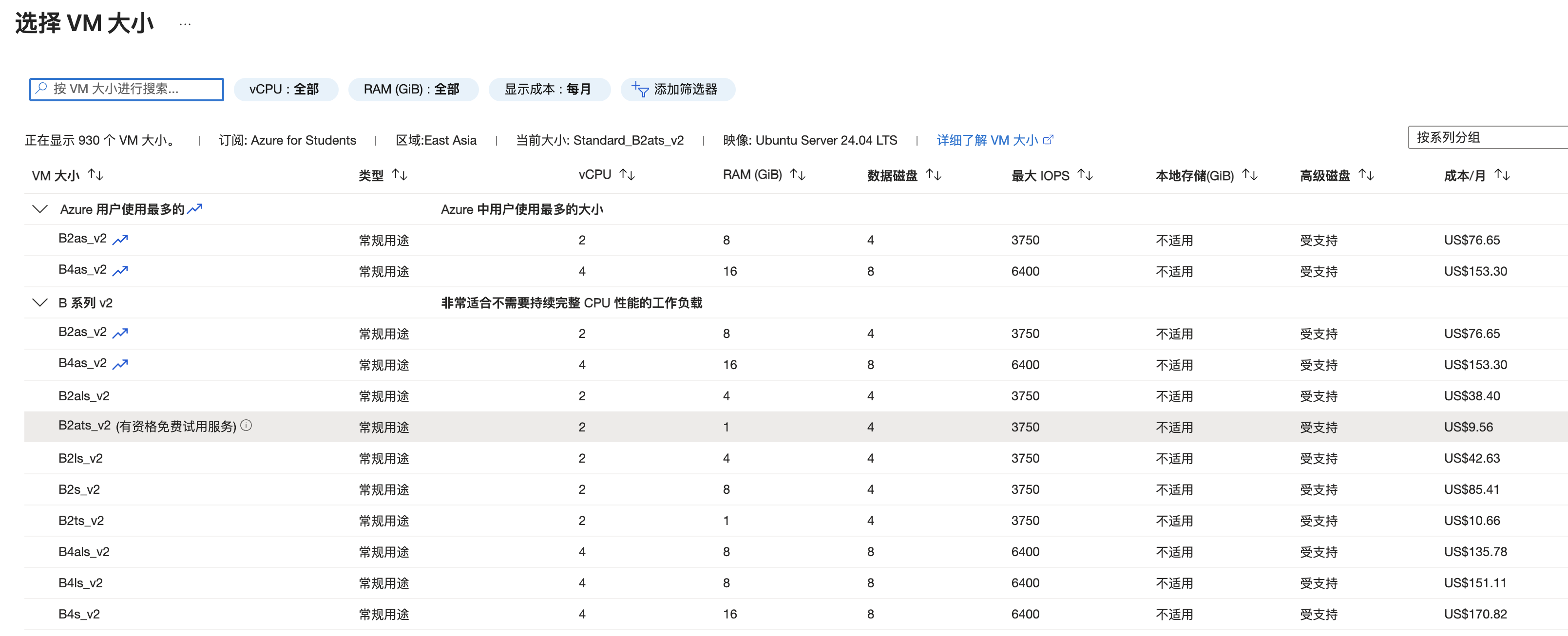Click the add filter funnel icon
1568x636 pixels.
click(x=640, y=90)
